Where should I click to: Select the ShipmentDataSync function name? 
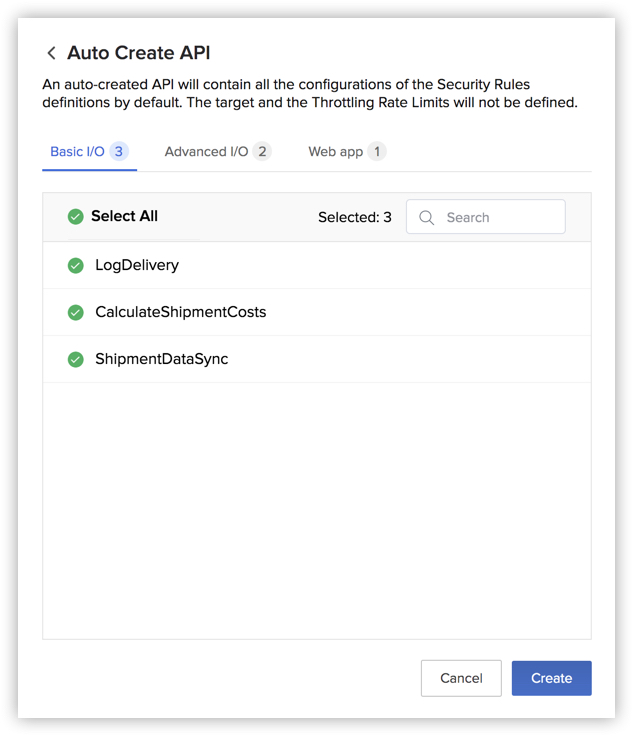coord(162,359)
